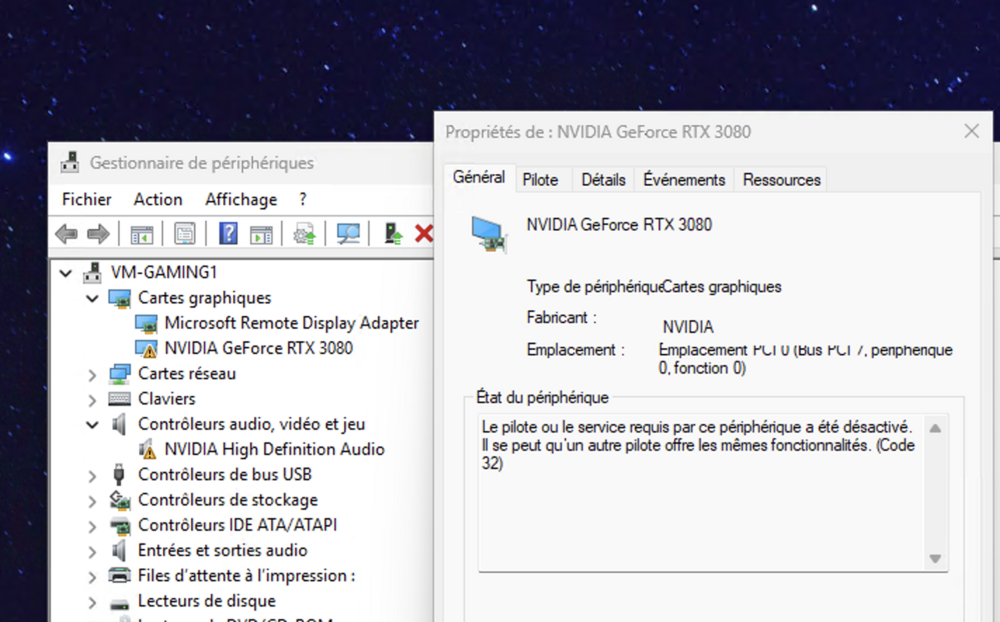The width and height of the screenshot is (1000, 622).
Task: Select NVIDIA GeForce RTX 3080 tree entry text
Action: click(258, 348)
